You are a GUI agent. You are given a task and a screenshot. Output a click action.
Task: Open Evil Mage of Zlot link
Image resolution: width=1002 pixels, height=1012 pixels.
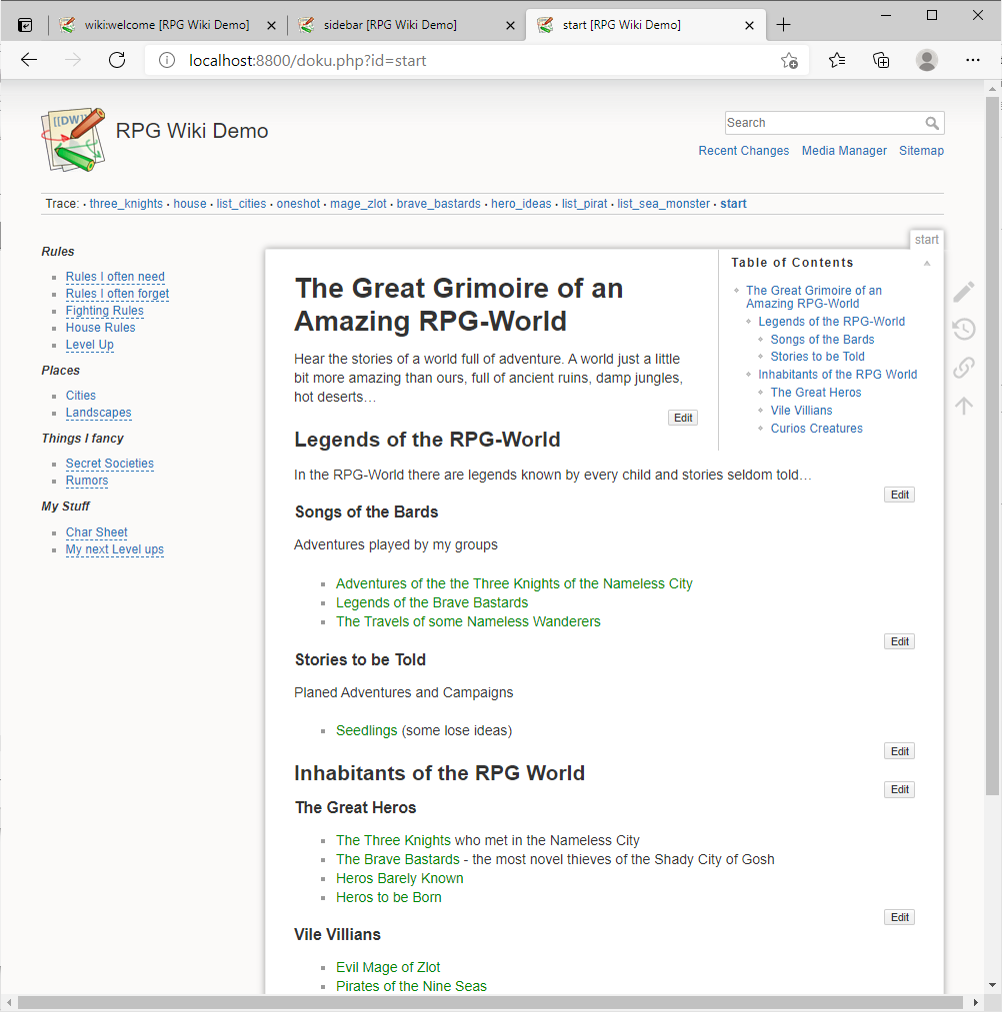click(388, 967)
